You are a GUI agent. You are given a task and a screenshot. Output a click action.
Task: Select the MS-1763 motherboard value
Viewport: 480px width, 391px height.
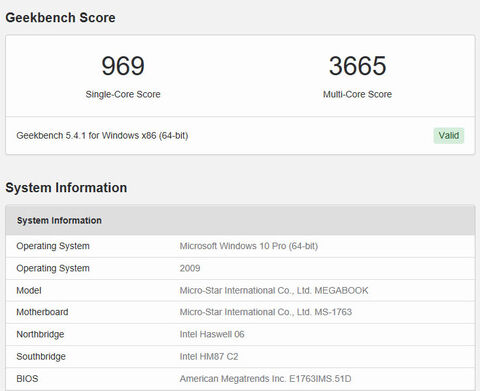pos(266,312)
